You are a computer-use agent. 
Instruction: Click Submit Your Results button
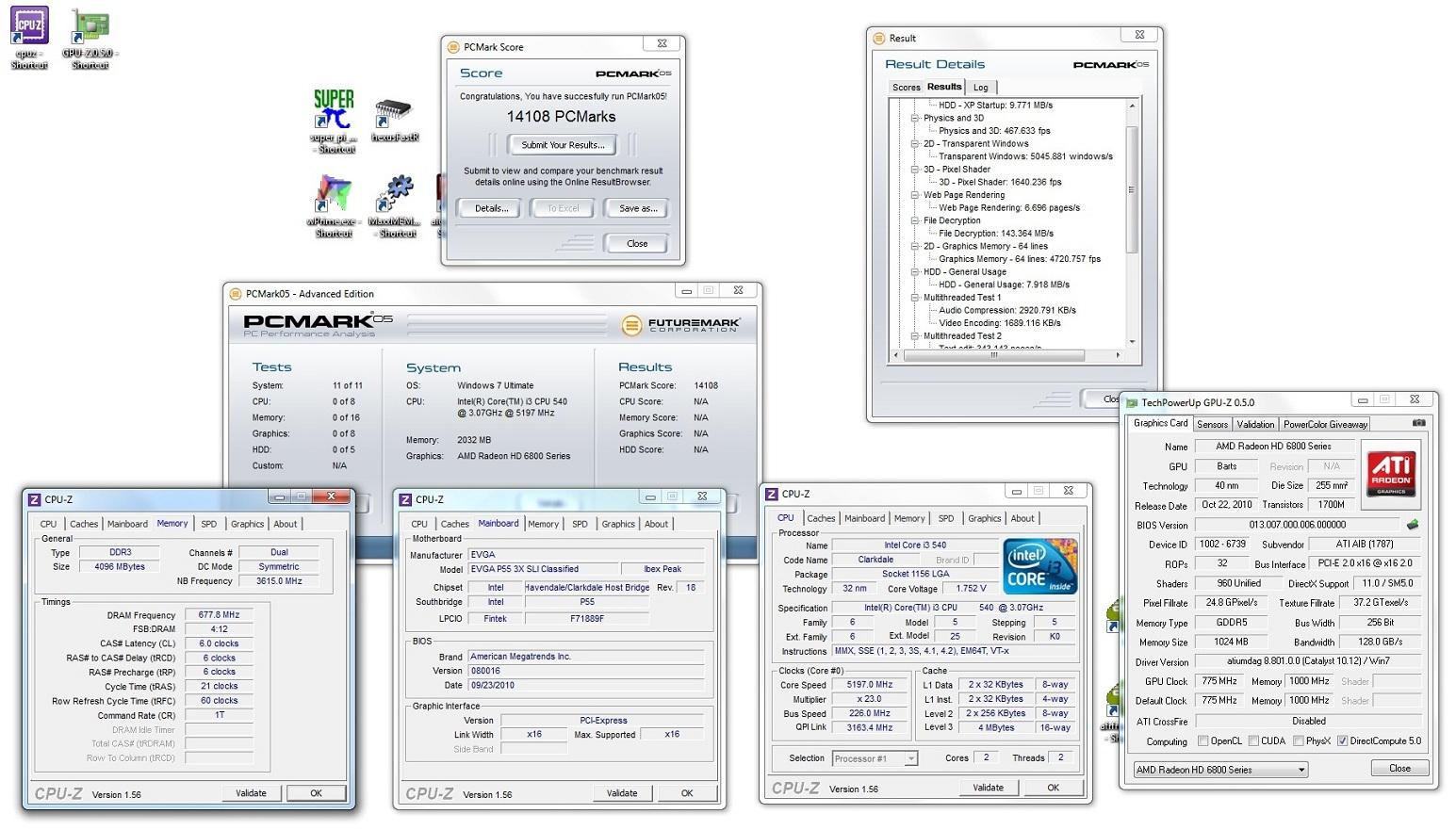point(563,145)
